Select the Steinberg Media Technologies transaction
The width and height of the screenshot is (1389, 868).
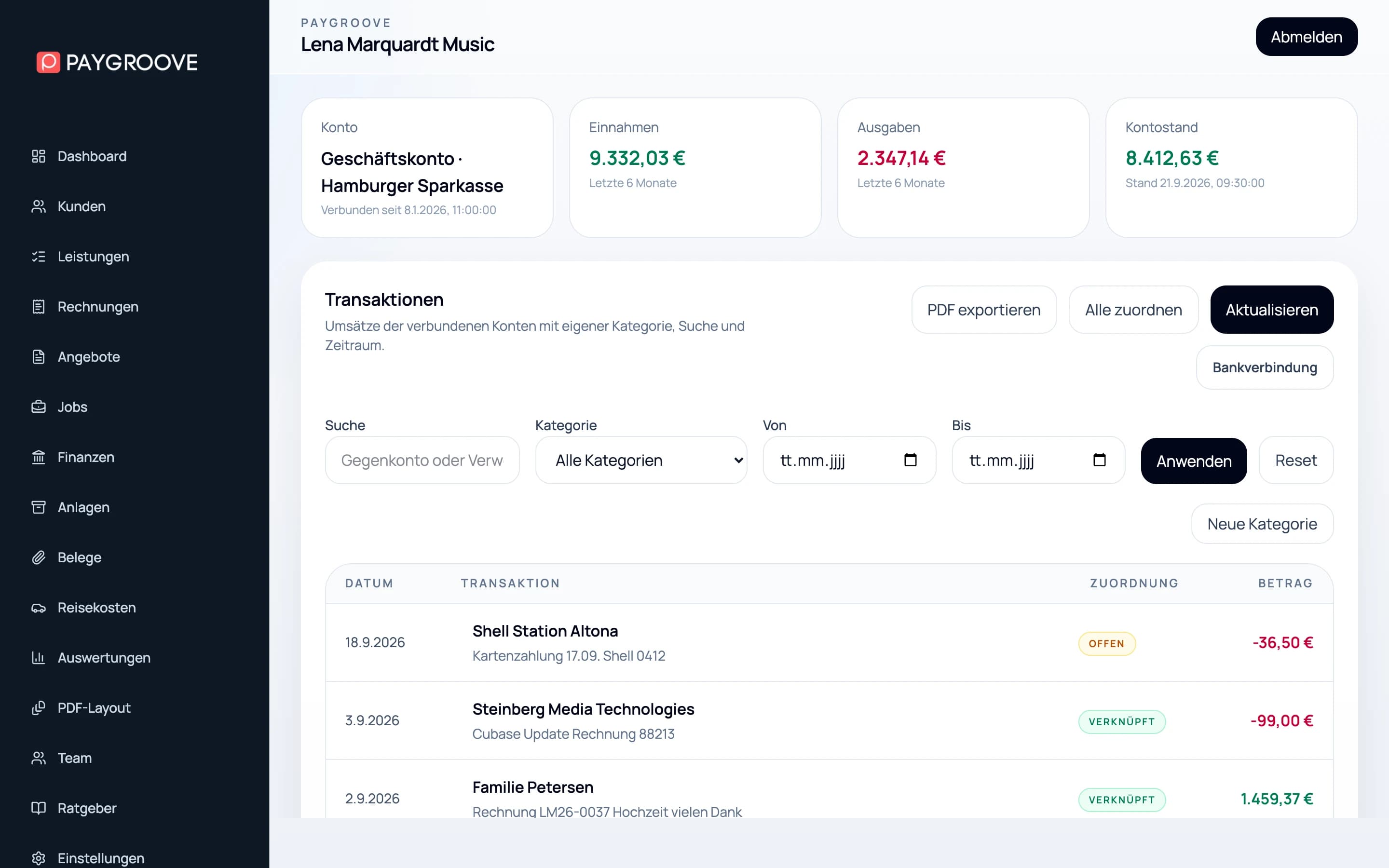click(829, 720)
